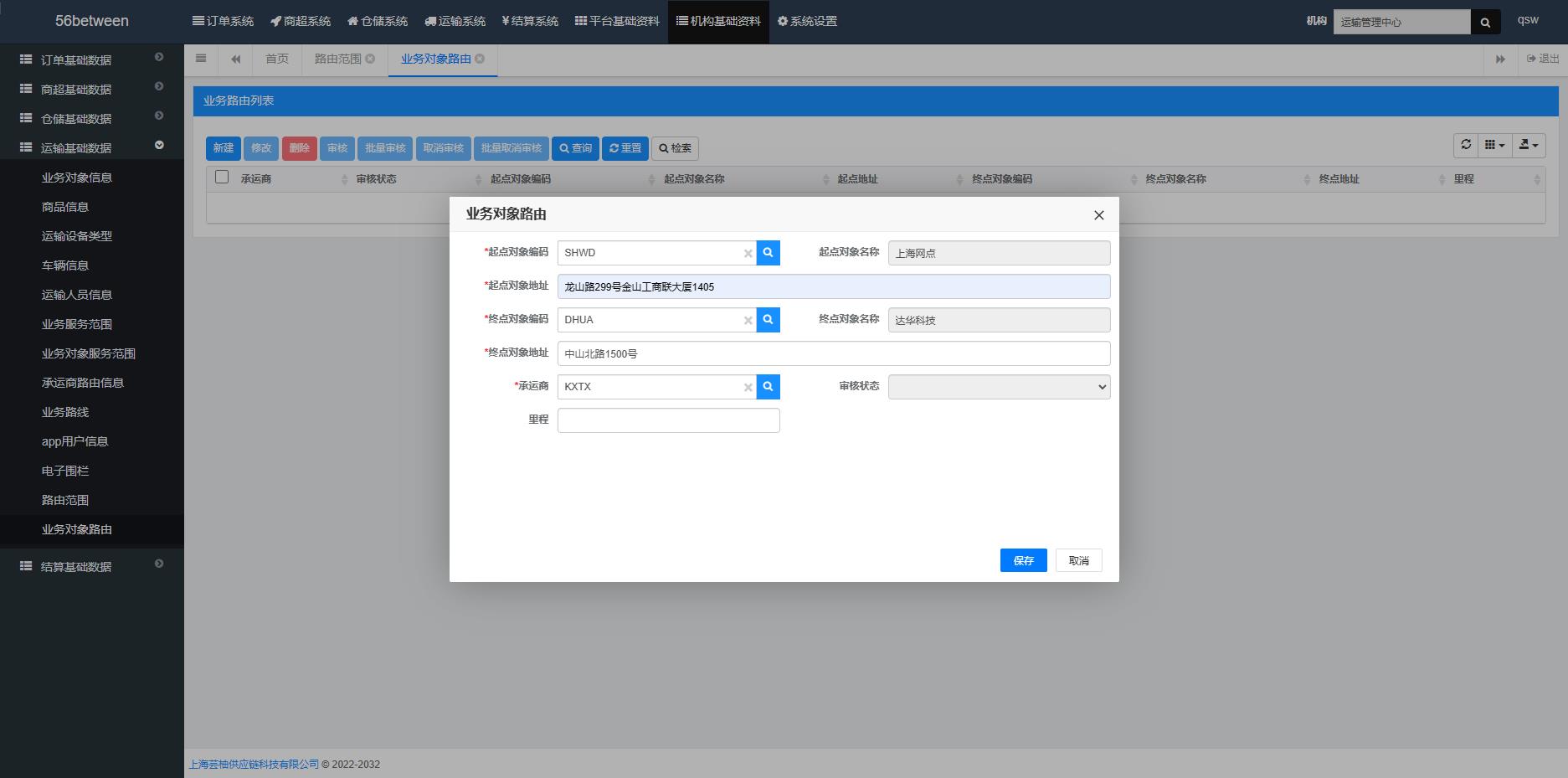Clear the KXTX carrier field
1568x778 pixels.
pyautogui.click(x=748, y=387)
